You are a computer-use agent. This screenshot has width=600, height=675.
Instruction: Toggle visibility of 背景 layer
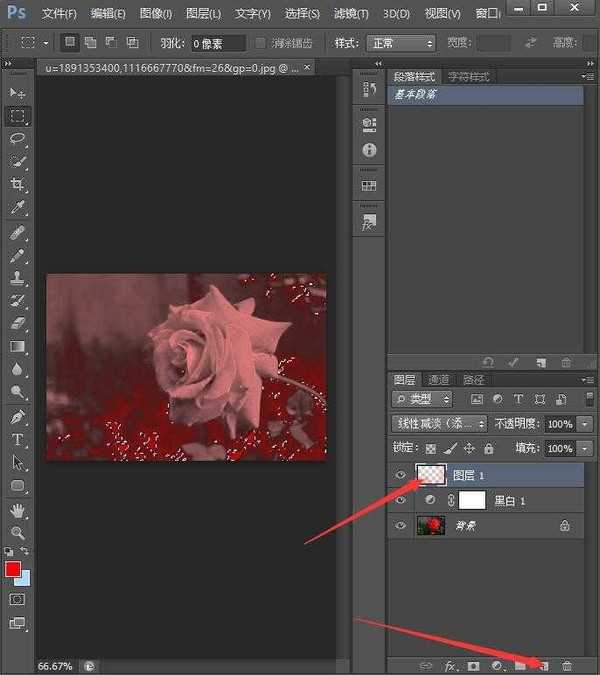pos(401,525)
